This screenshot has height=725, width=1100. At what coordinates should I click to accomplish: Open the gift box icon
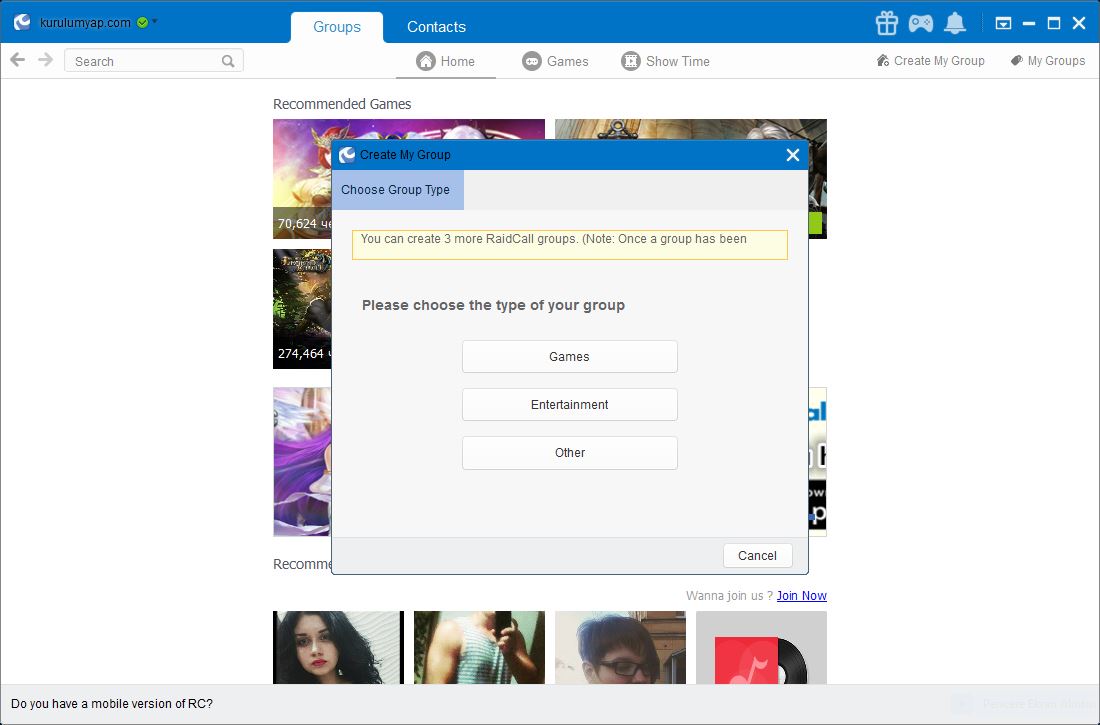pos(887,23)
